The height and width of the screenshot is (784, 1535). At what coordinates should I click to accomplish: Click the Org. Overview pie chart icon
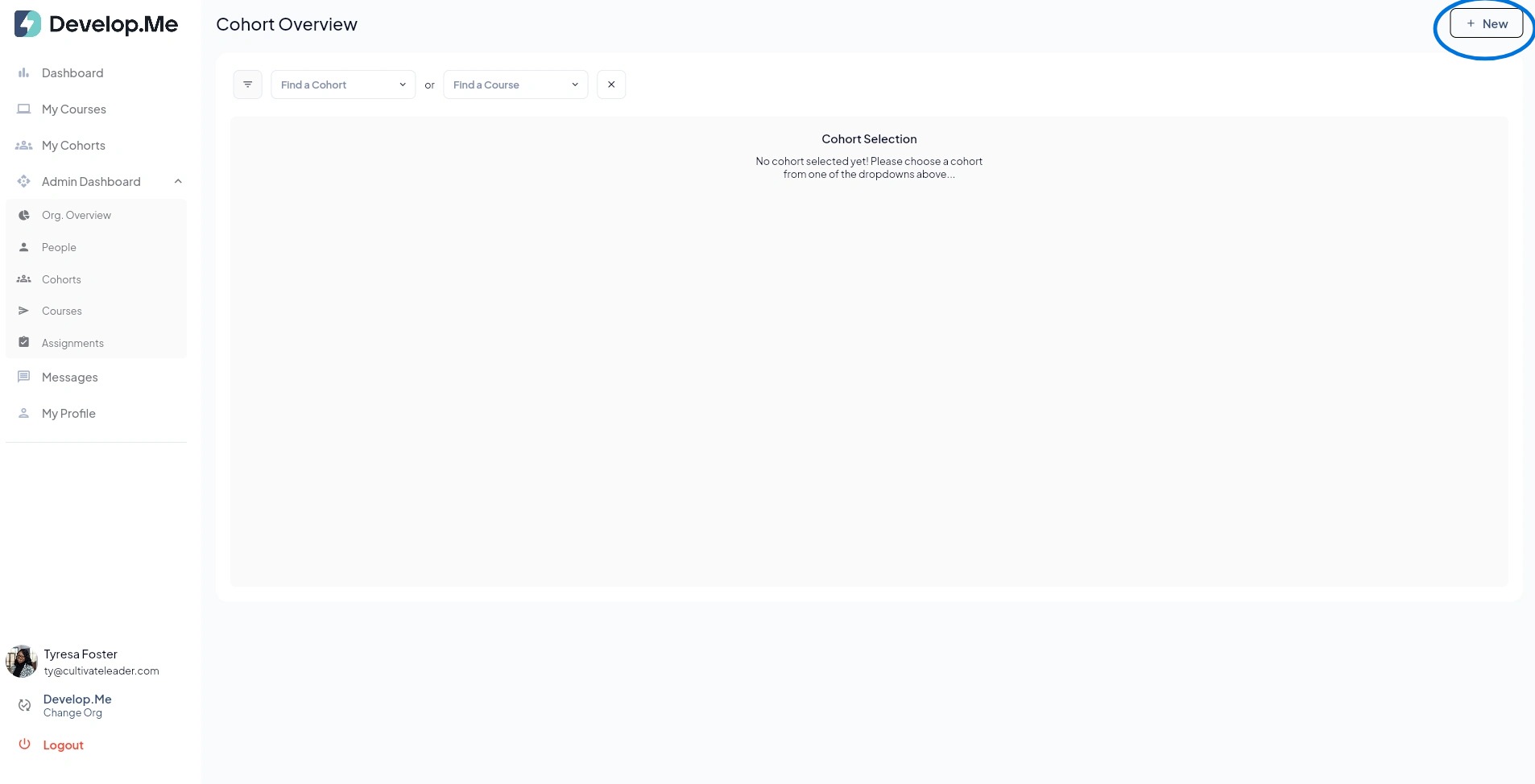pyautogui.click(x=24, y=215)
